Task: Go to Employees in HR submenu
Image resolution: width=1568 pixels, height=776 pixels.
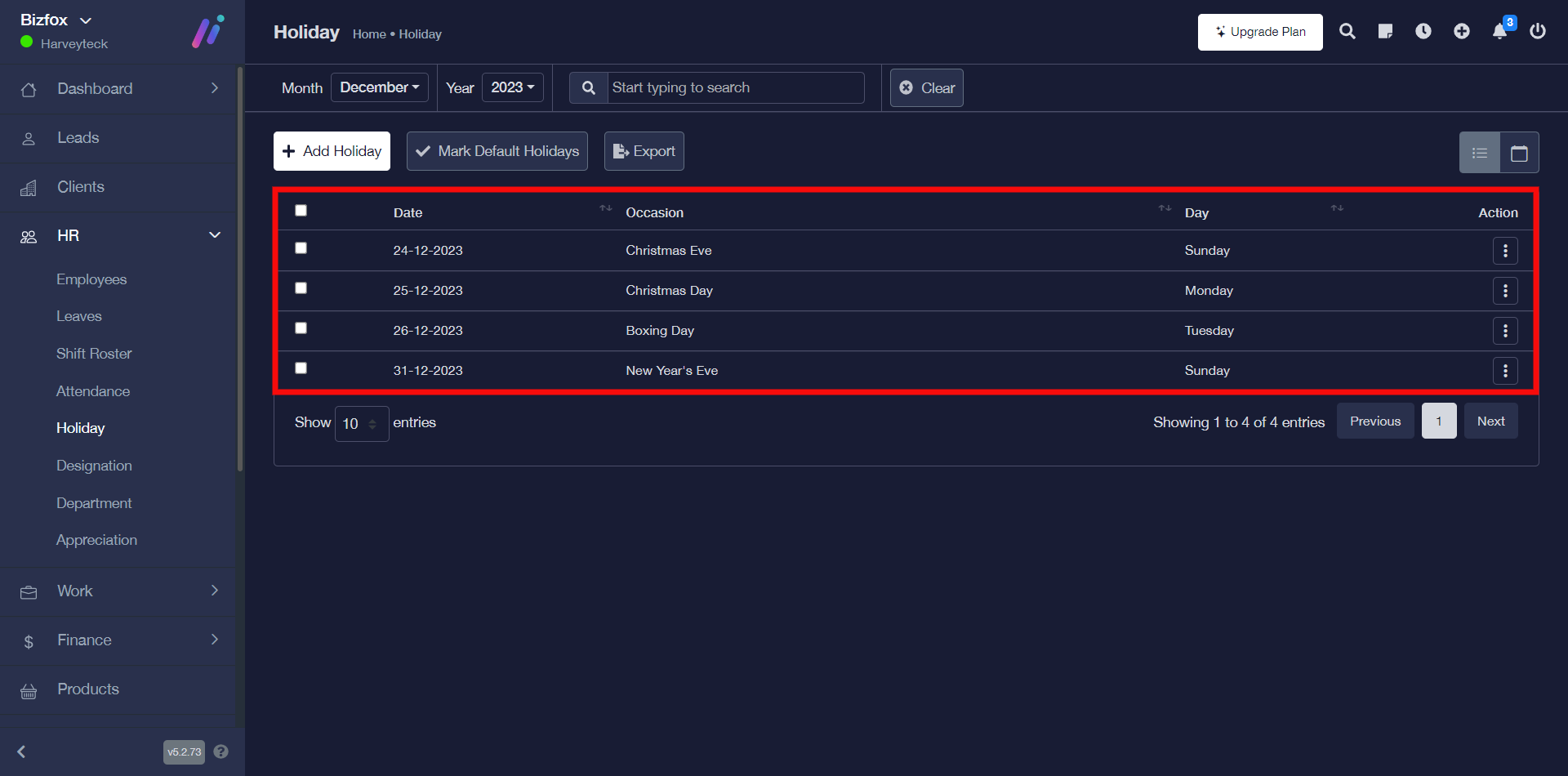Action: tap(91, 279)
